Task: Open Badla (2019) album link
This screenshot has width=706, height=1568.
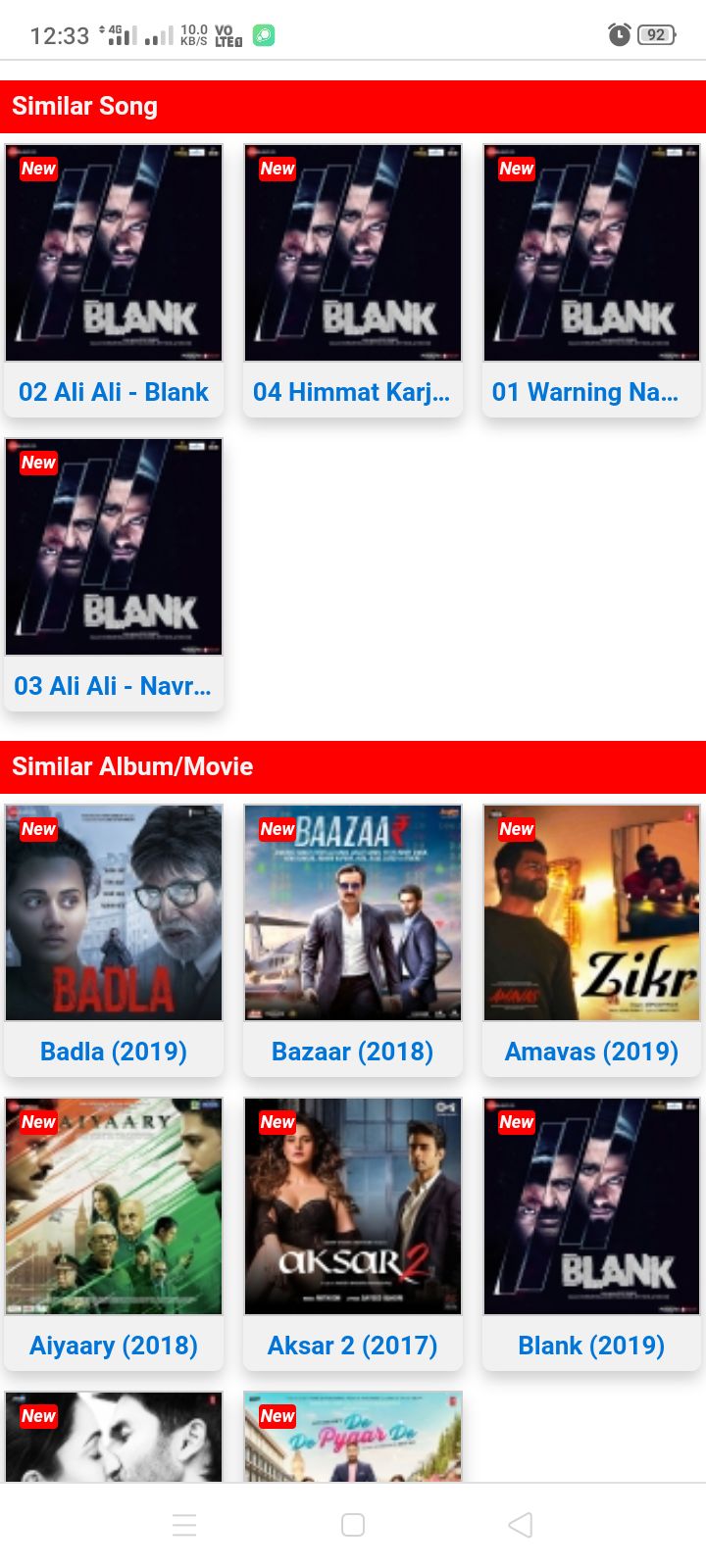Action: pyautogui.click(x=114, y=1052)
